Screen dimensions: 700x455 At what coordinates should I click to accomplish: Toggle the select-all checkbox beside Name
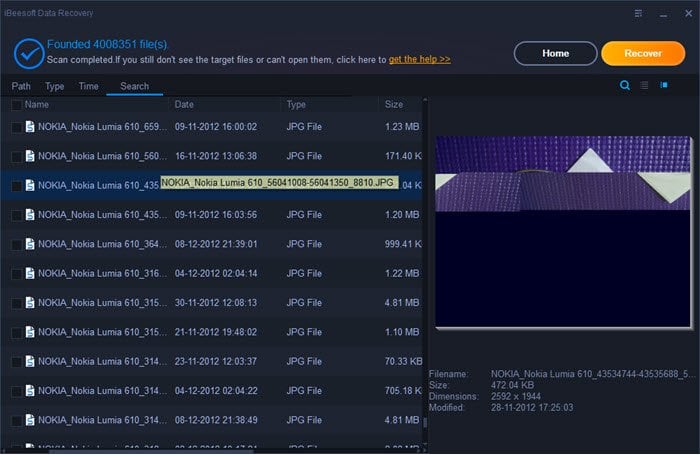click(17, 105)
